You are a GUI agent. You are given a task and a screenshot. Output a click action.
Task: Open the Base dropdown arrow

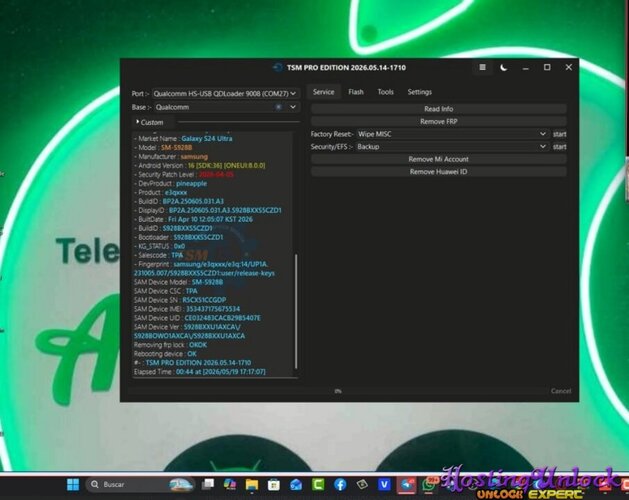click(x=293, y=107)
